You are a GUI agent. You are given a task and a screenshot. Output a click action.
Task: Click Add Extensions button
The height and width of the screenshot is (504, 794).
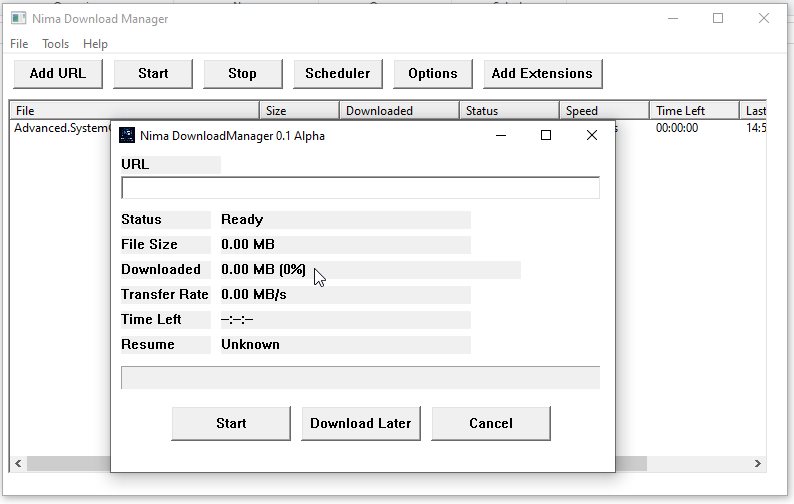tap(542, 74)
